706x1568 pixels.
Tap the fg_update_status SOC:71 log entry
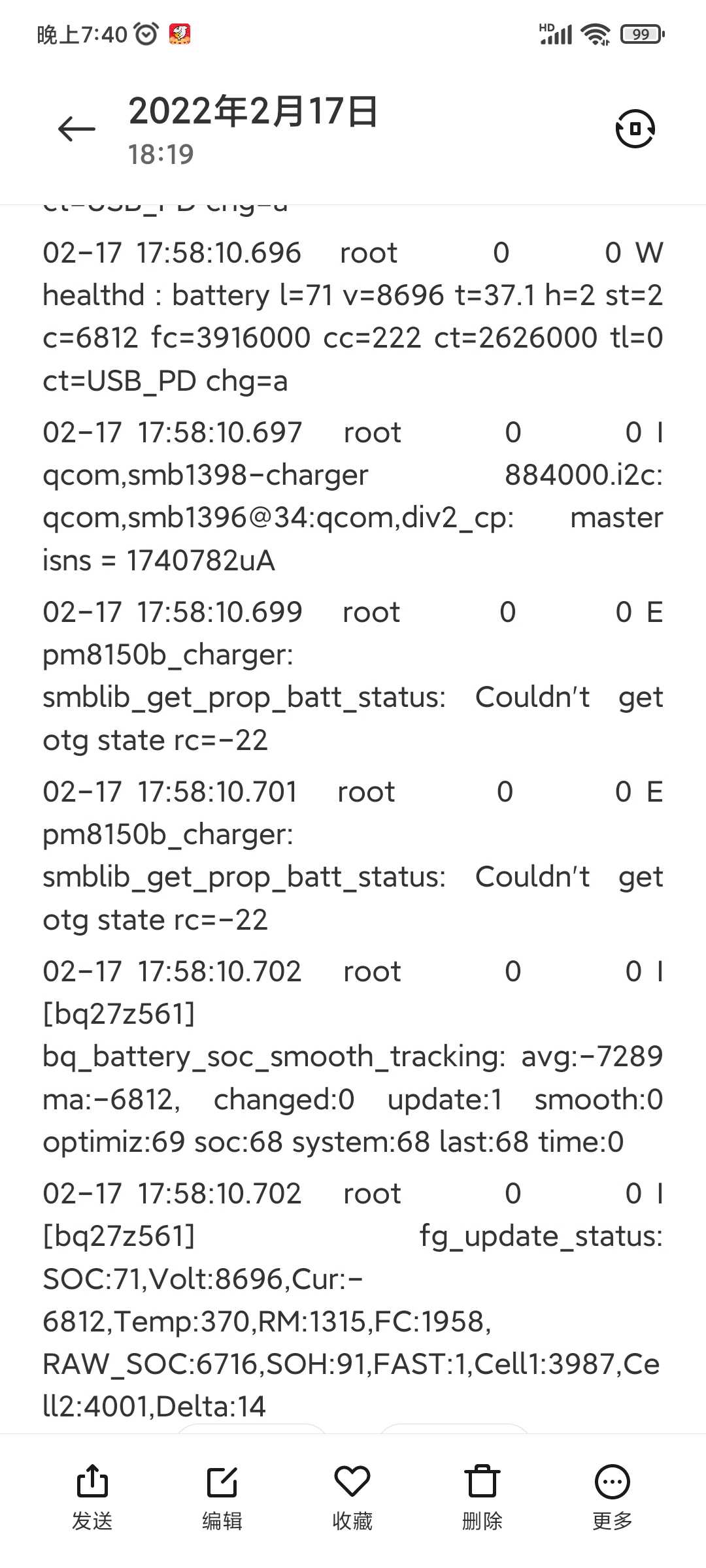pos(353,1299)
